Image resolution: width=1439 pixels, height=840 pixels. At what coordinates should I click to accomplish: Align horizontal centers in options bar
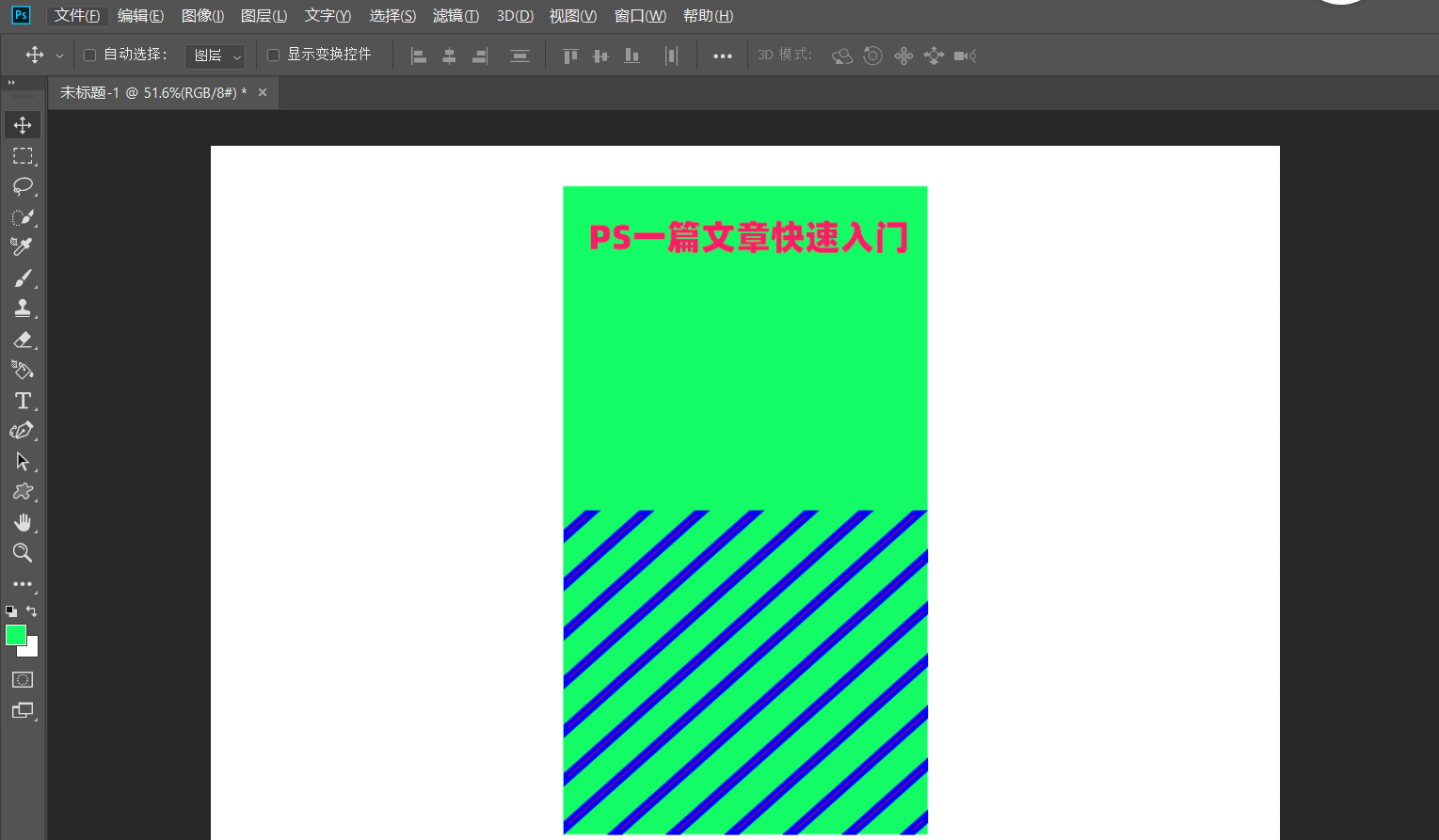click(449, 55)
